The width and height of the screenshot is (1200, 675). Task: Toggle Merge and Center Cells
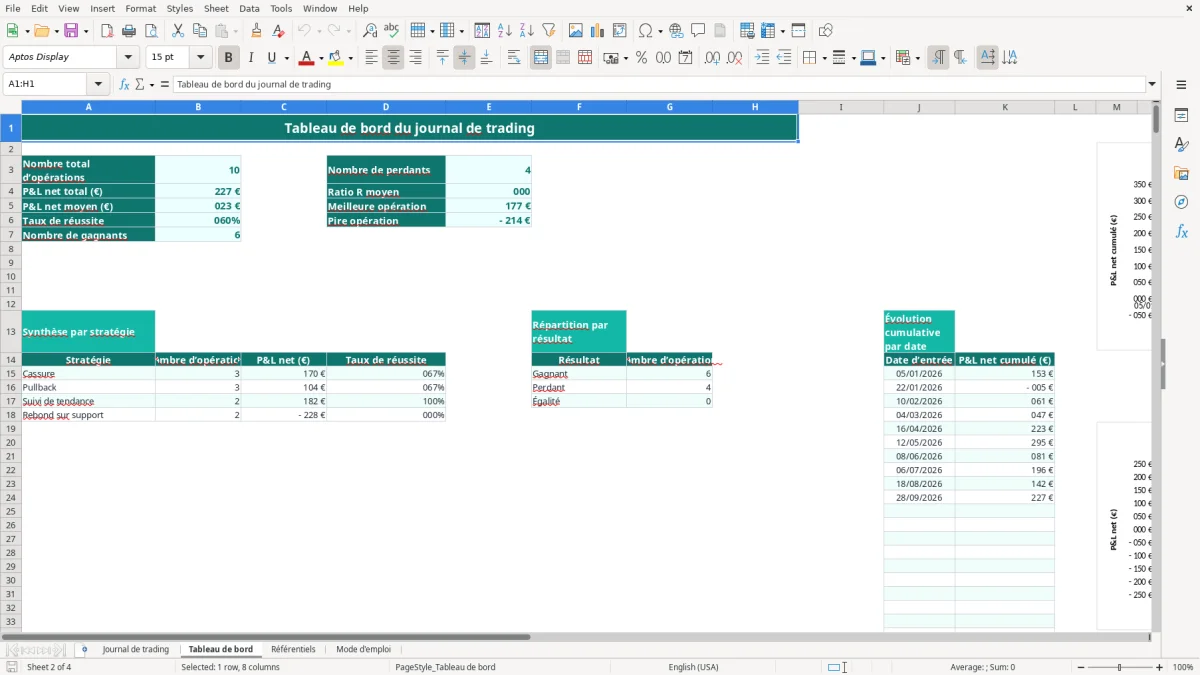[x=541, y=58]
